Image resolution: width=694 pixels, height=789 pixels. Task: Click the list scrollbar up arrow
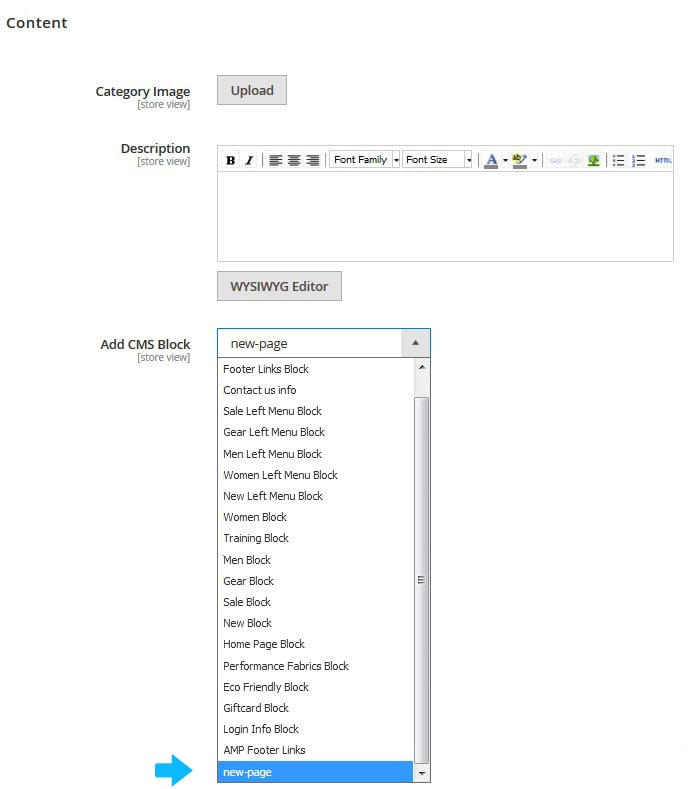pyautogui.click(x=422, y=367)
